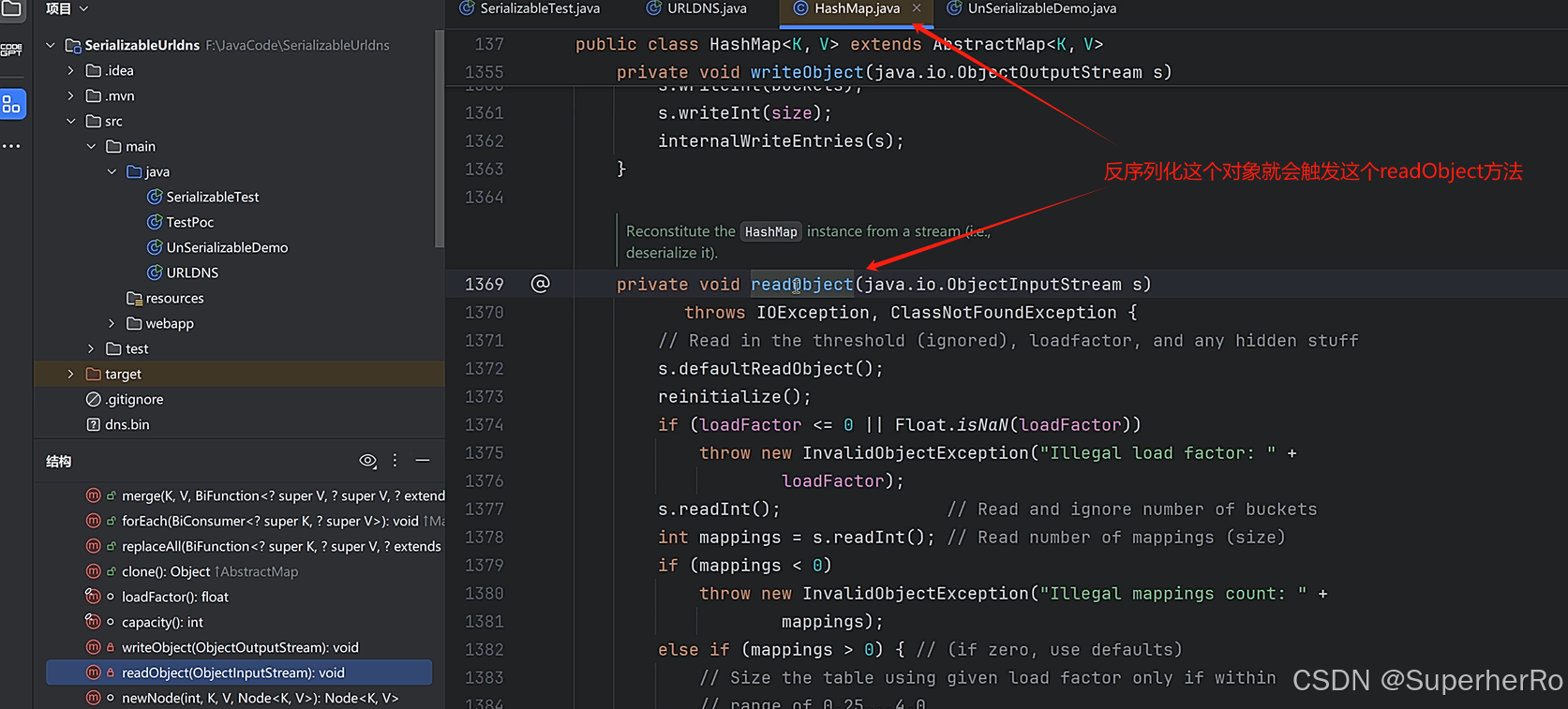Collapse the src folder
This screenshot has height=709, width=1568.
[x=71, y=121]
